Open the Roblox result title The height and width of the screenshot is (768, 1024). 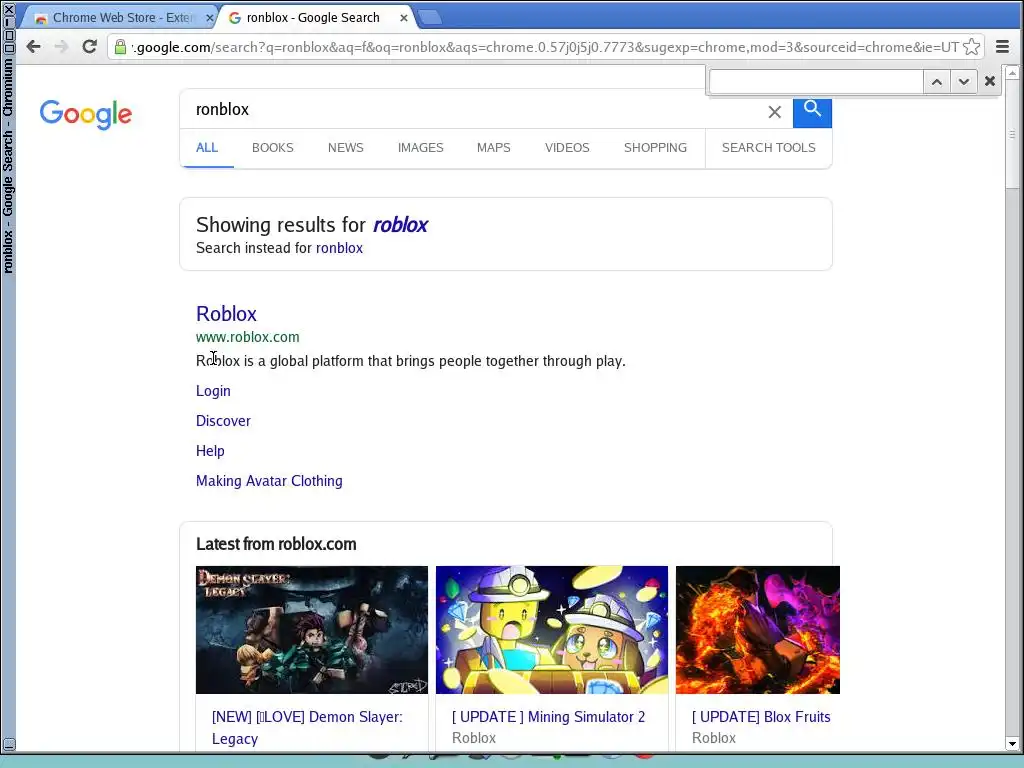coord(226,314)
